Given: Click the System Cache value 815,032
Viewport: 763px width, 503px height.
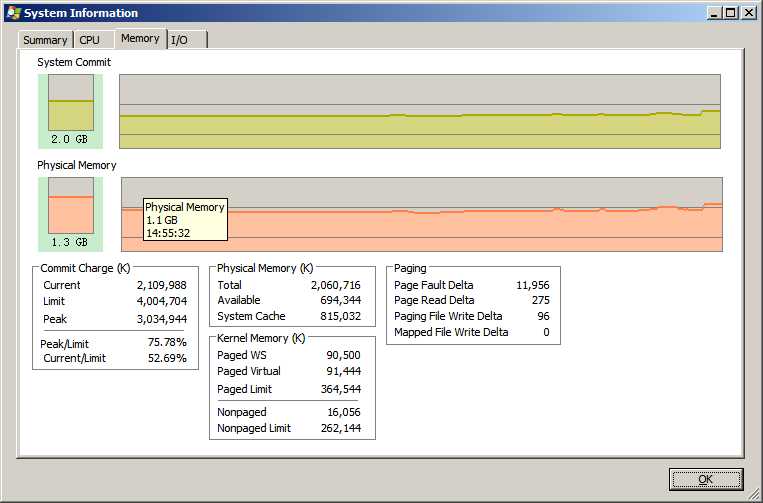Looking at the screenshot, I should pyautogui.click(x=340, y=316).
